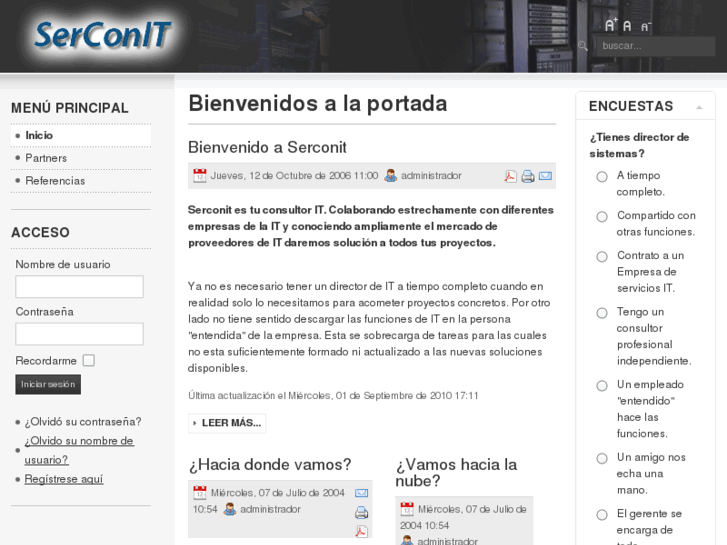Open ¿Hacia donde vamos? article title
Viewport: 727px width, 545px height.
point(270,465)
